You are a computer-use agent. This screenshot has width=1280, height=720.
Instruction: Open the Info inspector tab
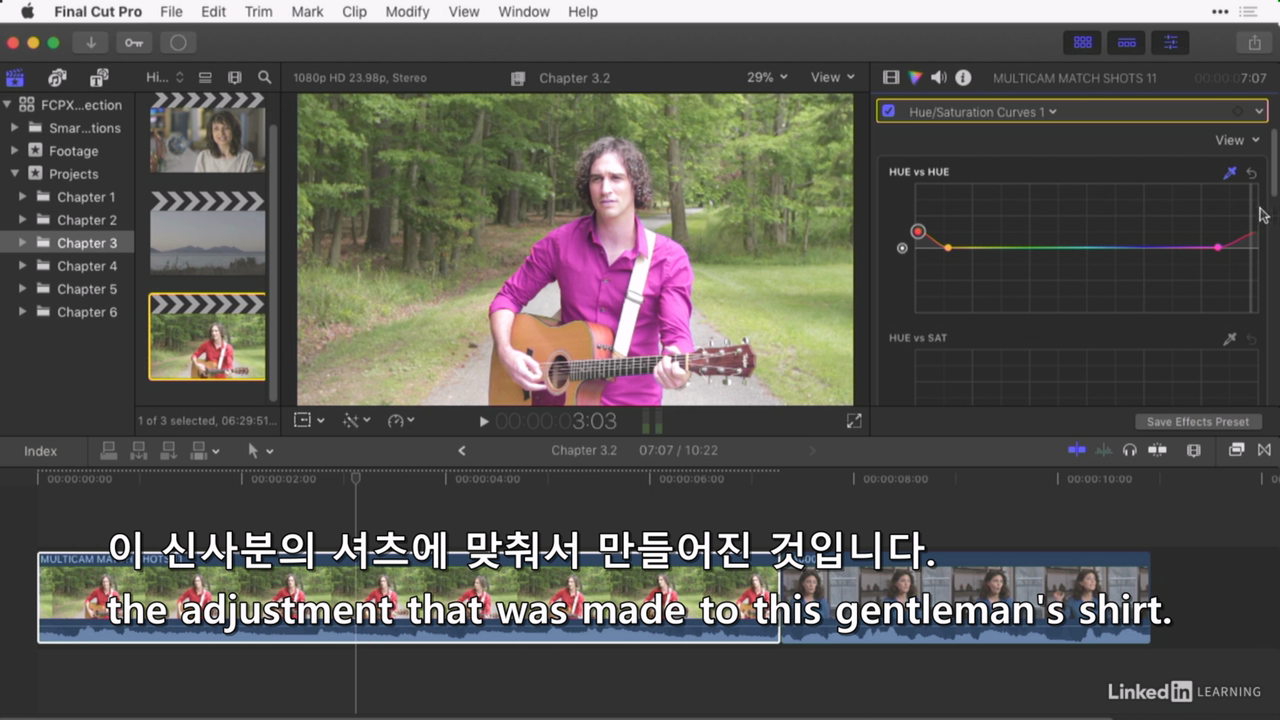coord(963,77)
